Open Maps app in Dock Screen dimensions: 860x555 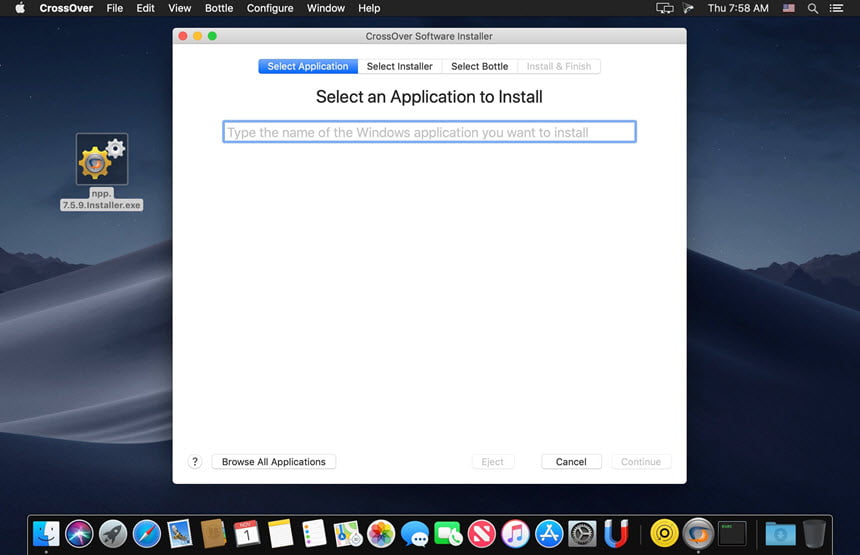coord(348,533)
